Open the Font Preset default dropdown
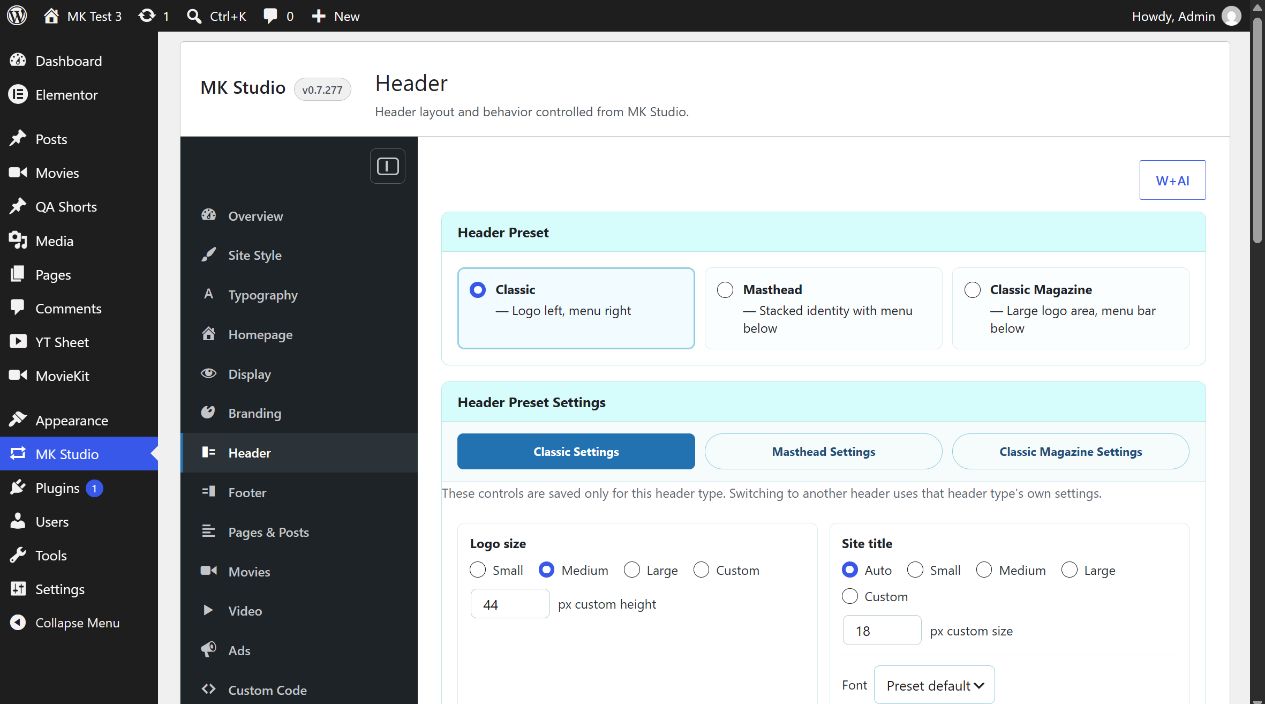The image size is (1265, 704). coord(934,685)
